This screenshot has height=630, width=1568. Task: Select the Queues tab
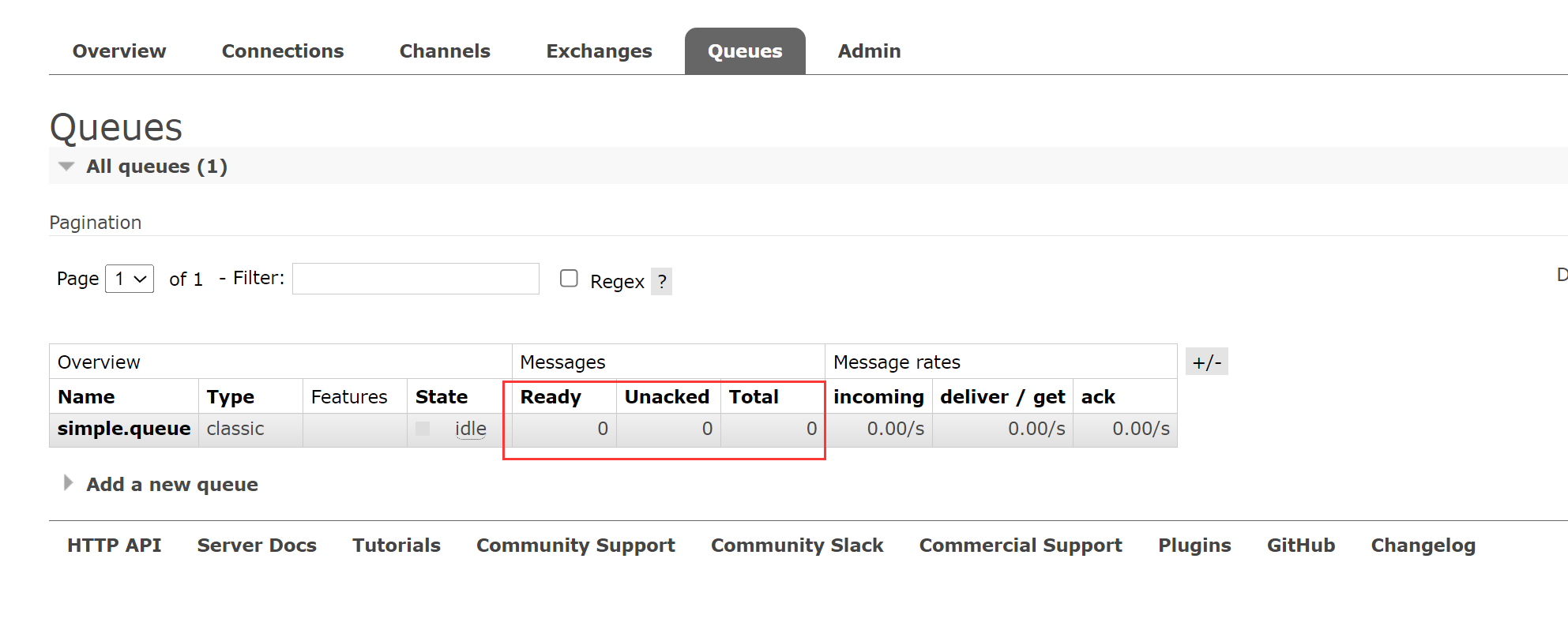745,51
